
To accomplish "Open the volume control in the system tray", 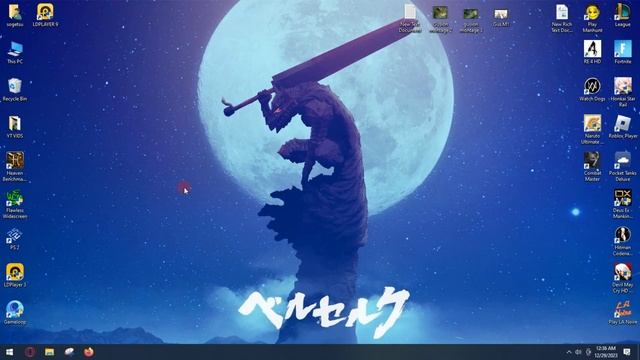I will [x=578, y=352].
